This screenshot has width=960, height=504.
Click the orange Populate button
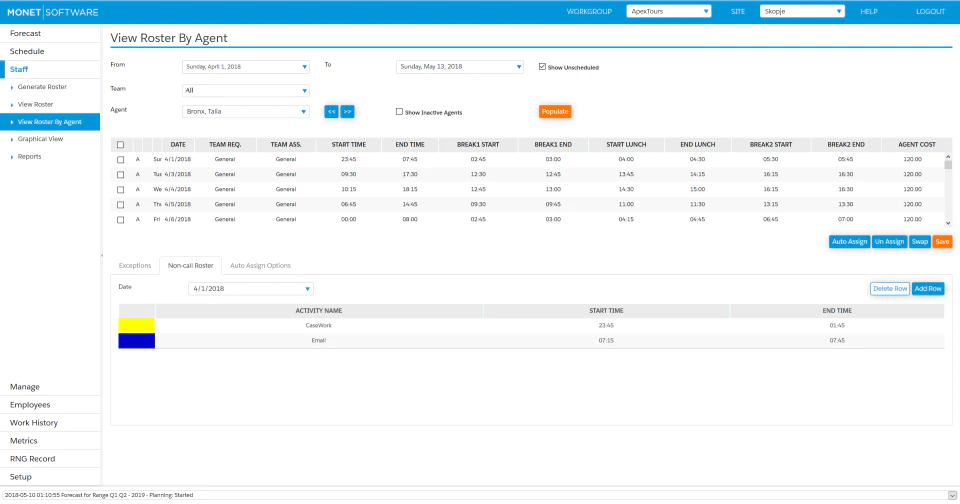point(555,111)
